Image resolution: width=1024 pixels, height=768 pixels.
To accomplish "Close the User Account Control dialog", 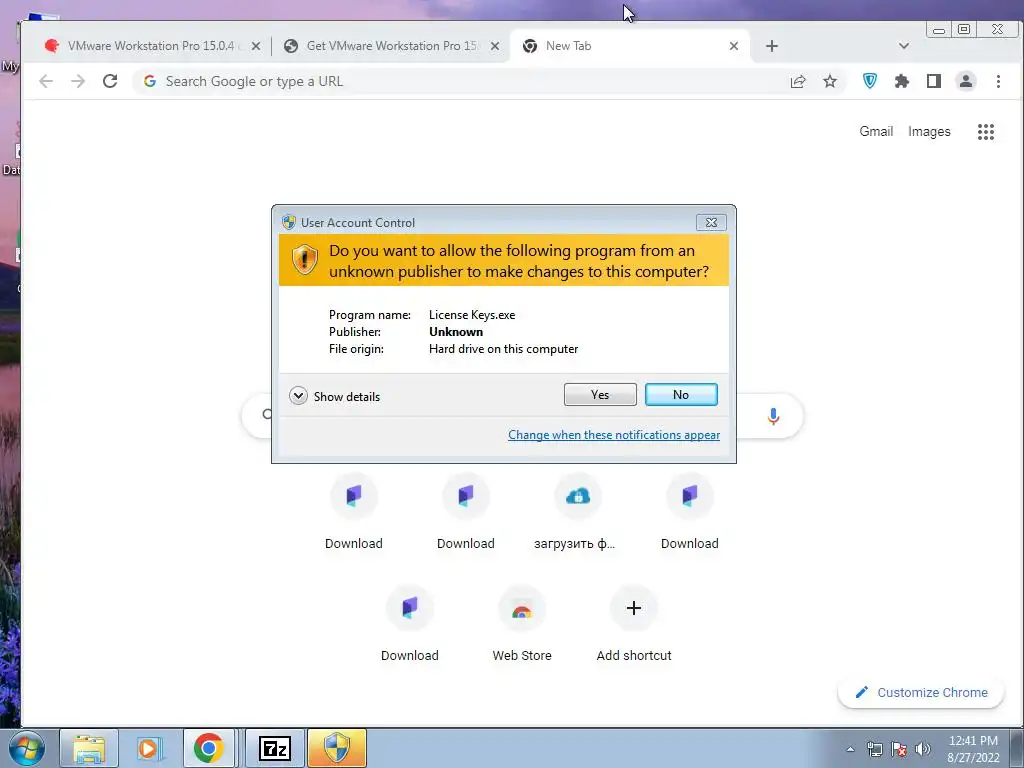I will click(x=711, y=223).
